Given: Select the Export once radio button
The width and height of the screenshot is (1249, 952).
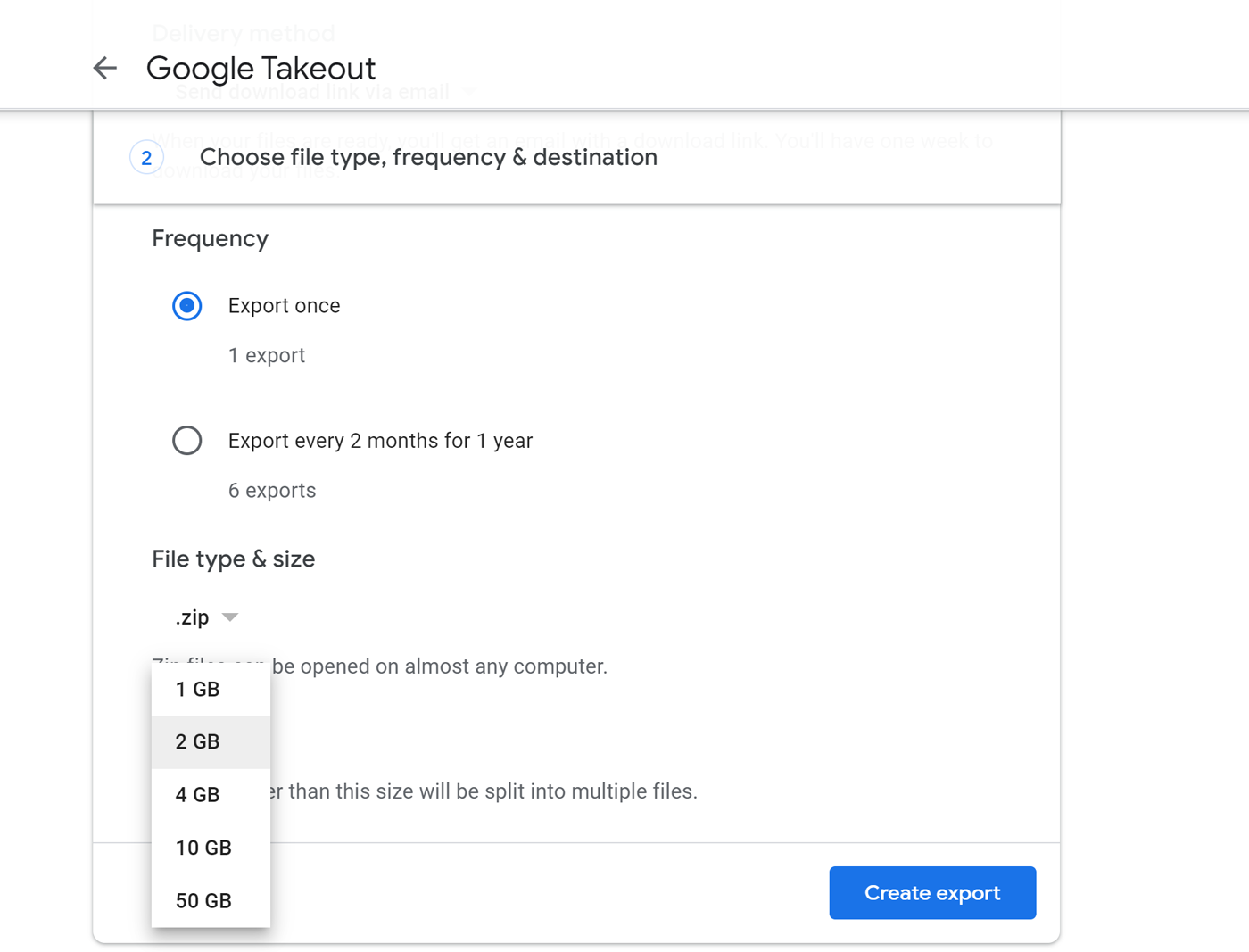Looking at the screenshot, I should pos(187,306).
